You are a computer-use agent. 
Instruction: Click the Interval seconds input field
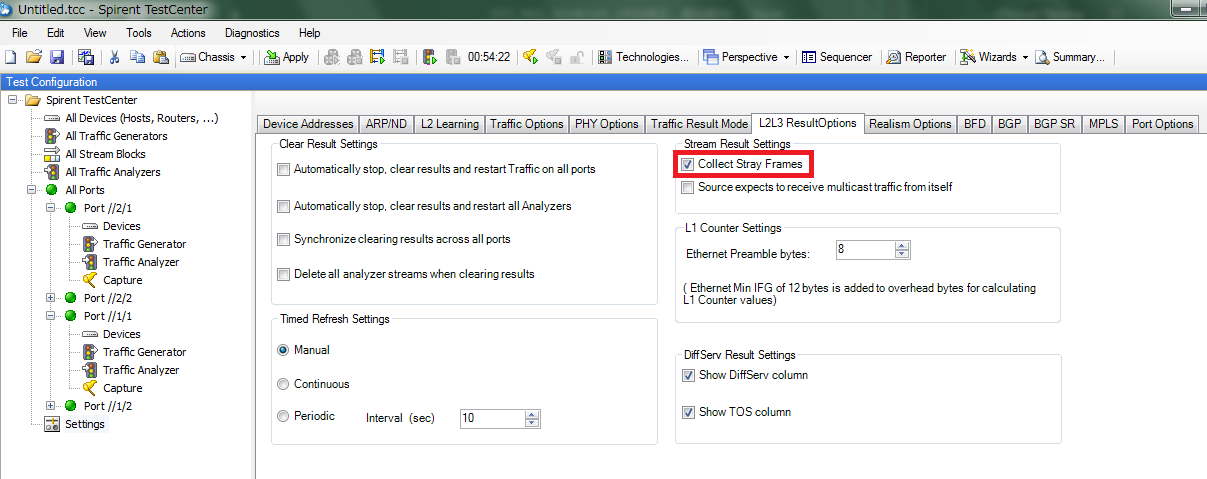click(491, 418)
